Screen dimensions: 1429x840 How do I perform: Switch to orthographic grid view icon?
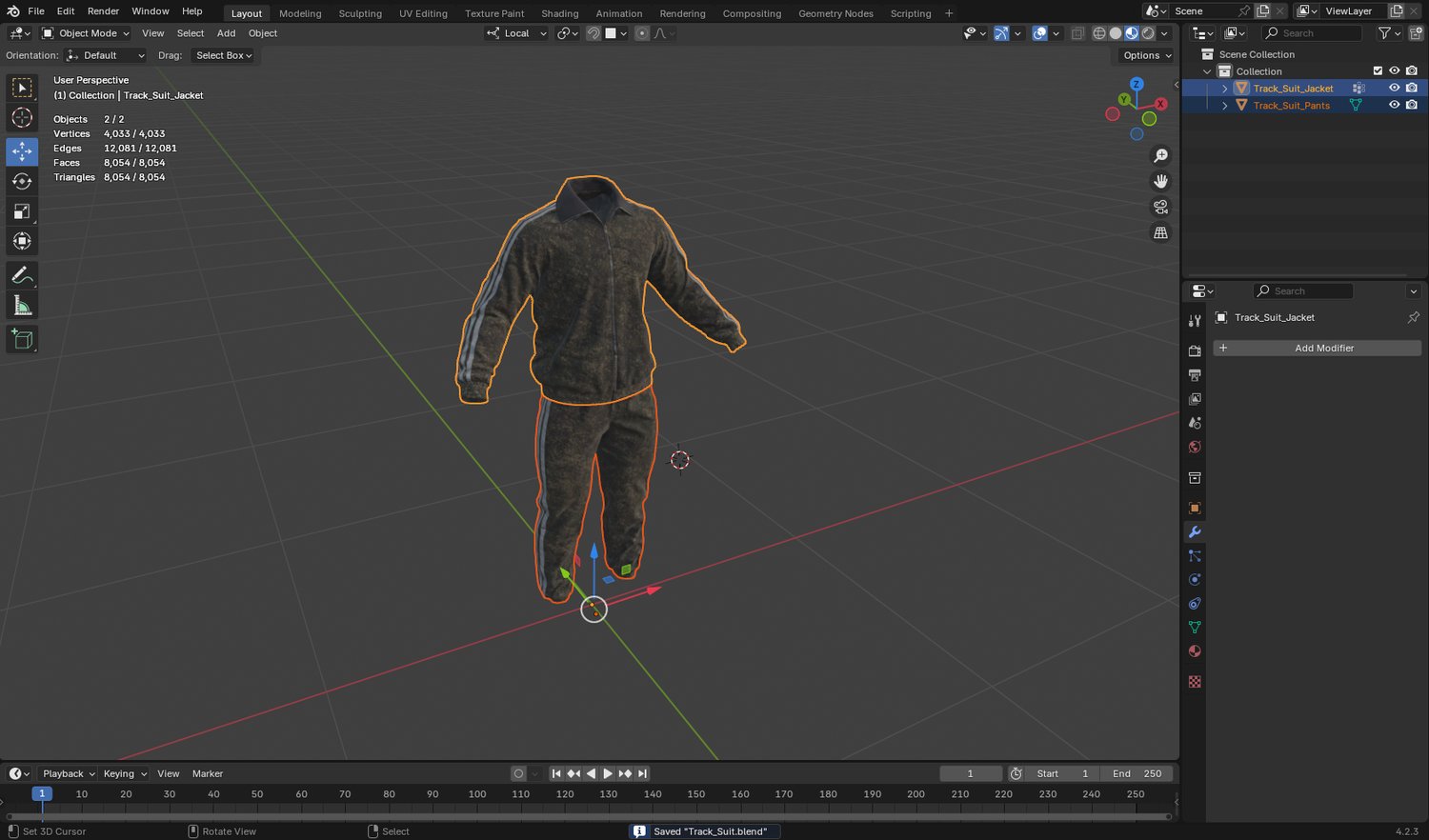pyautogui.click(x=1160, y=232)
